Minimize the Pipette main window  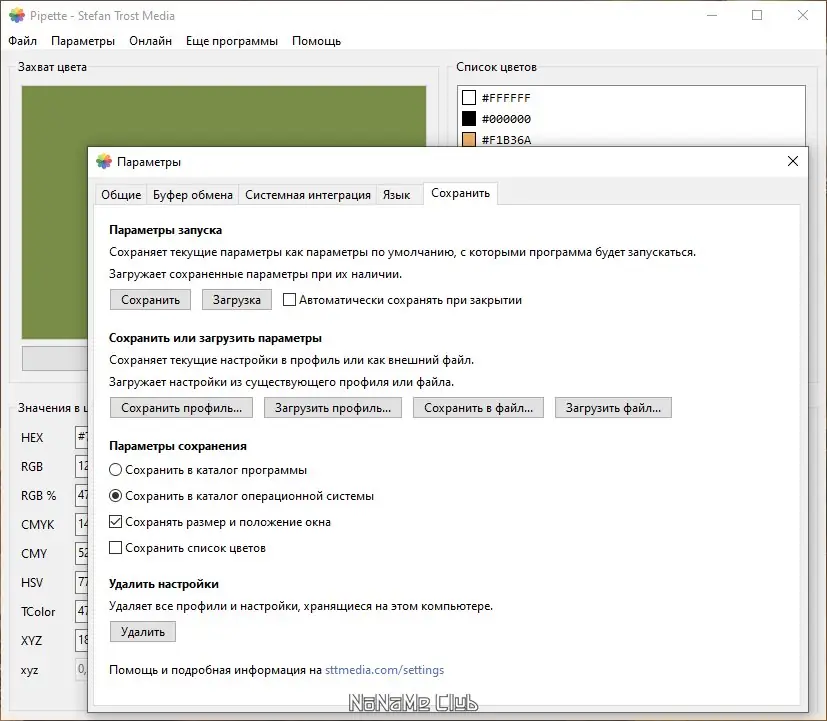point(712,15)
